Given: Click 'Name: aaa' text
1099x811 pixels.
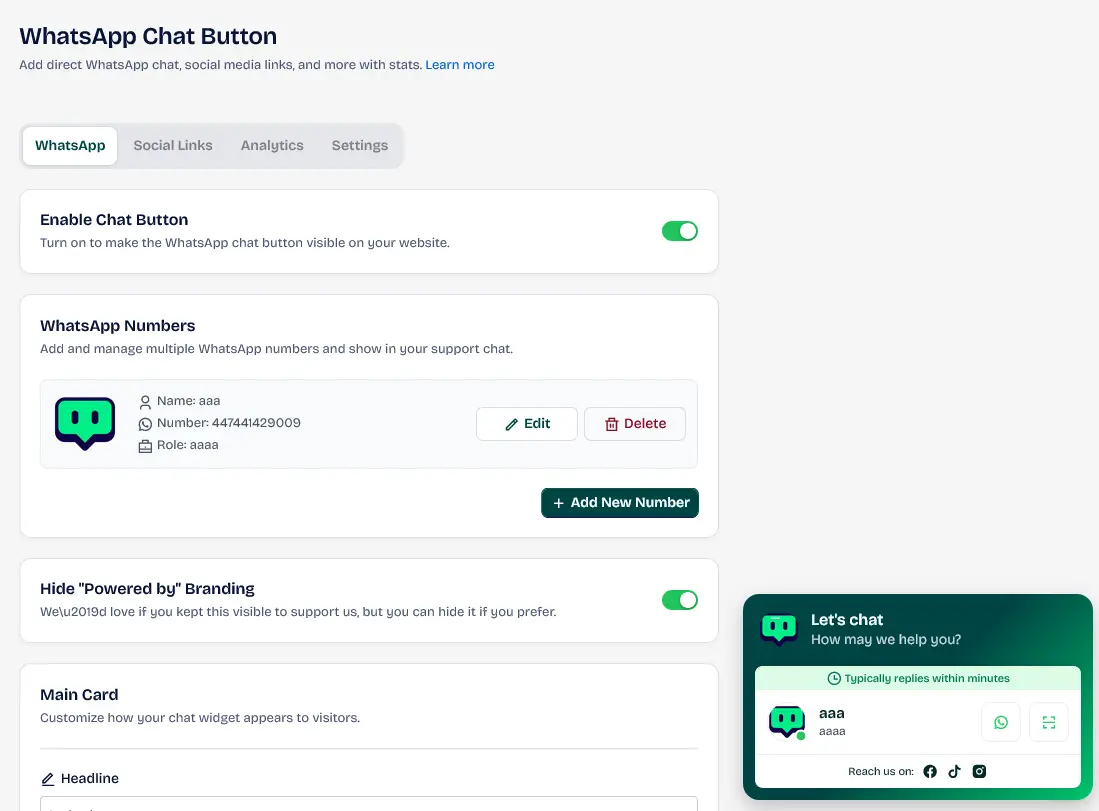Looking at the screenshot, I should [x=189, y=401].
